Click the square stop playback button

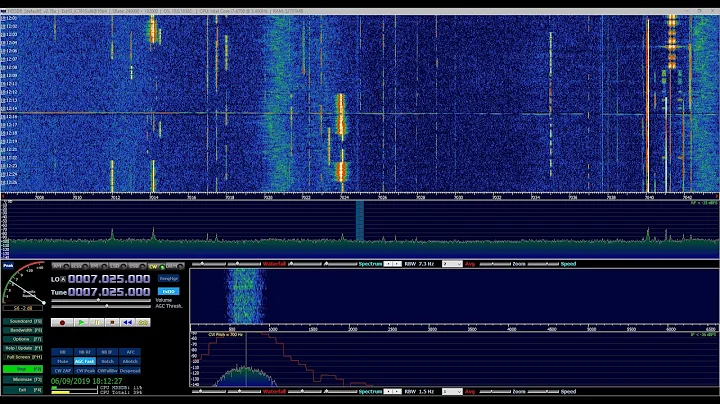112,322
